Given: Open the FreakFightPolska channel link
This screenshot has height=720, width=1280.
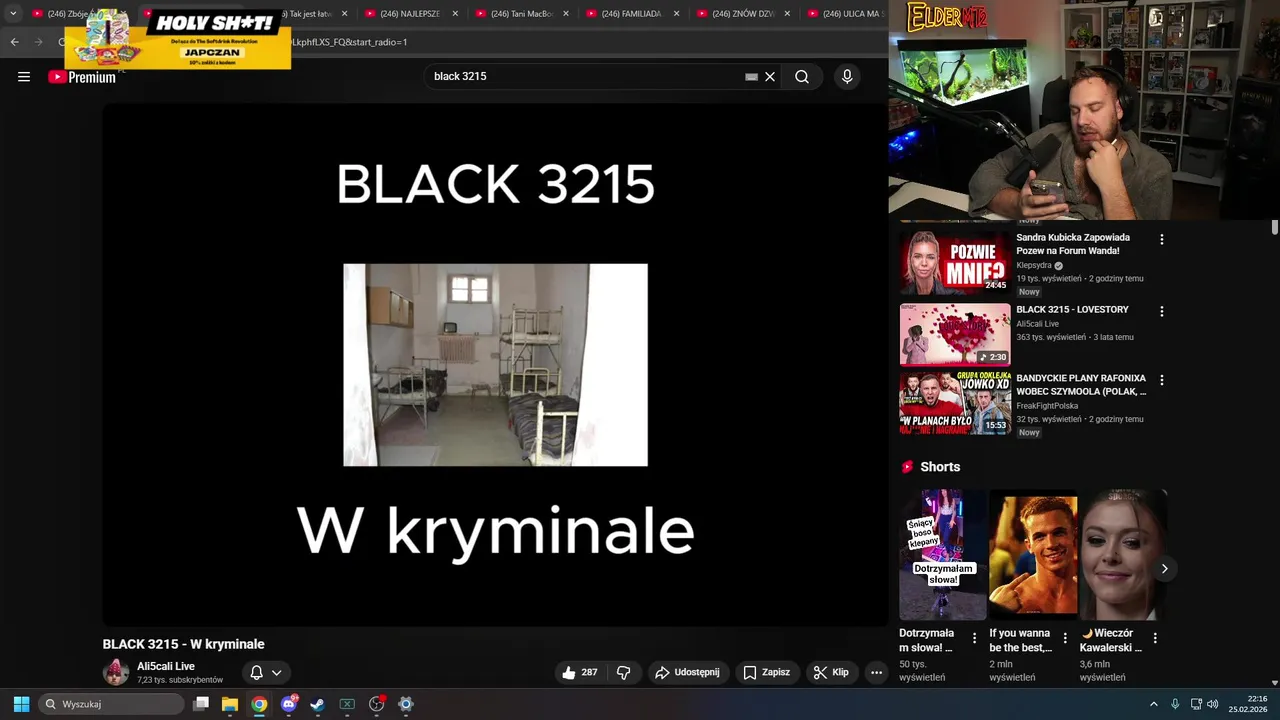Looking at the screenshot, I should (1047, 406).
